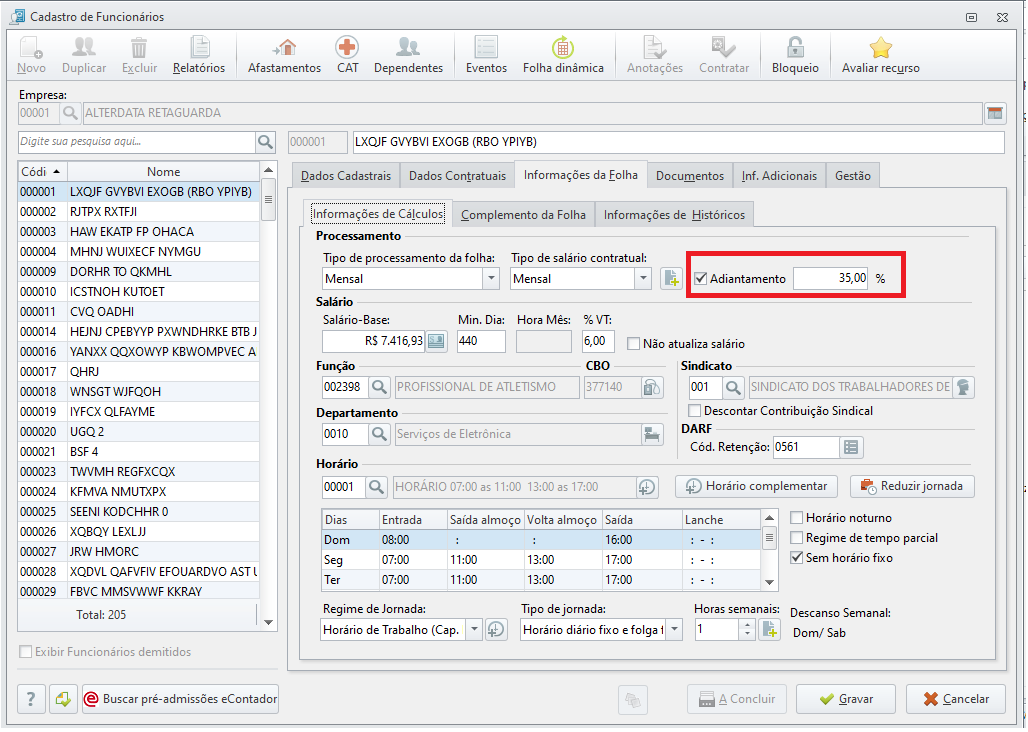Screen dimensions: 1028x732
Task: Click the Horário search magnifier icon
Action: coord(376,487)
